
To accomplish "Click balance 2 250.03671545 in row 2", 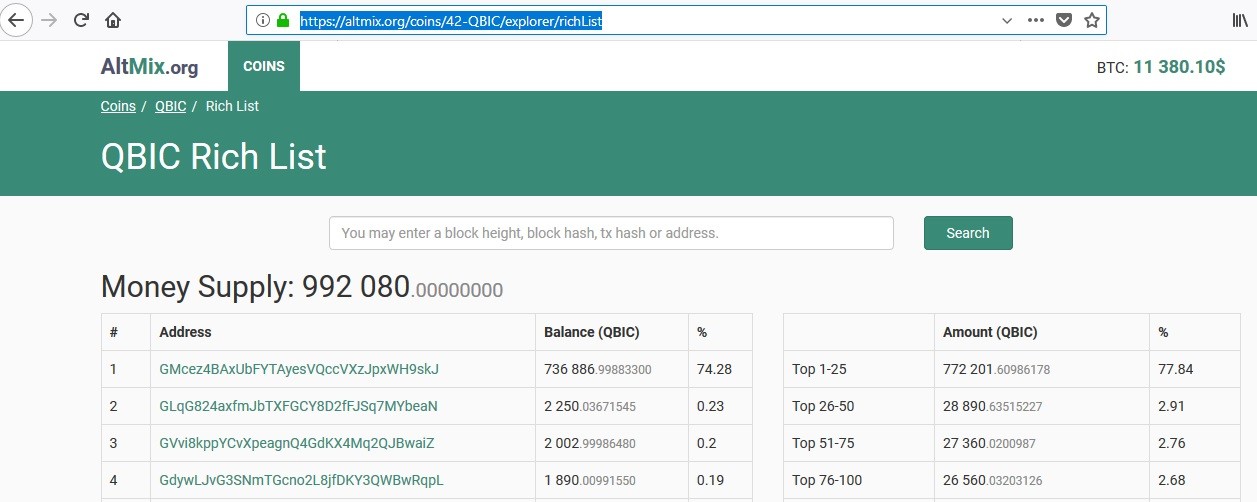I will coord(590,406).
